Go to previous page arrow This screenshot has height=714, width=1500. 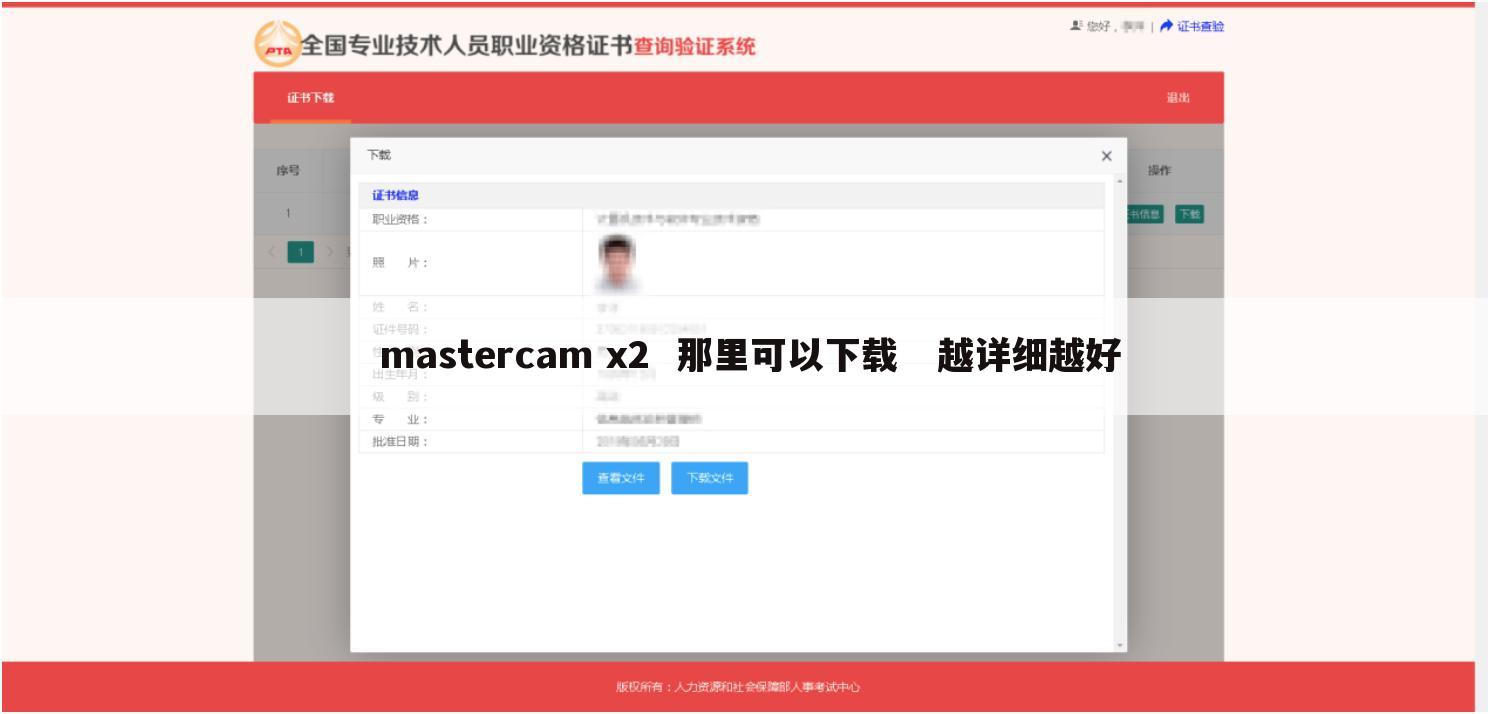point(272,252)
